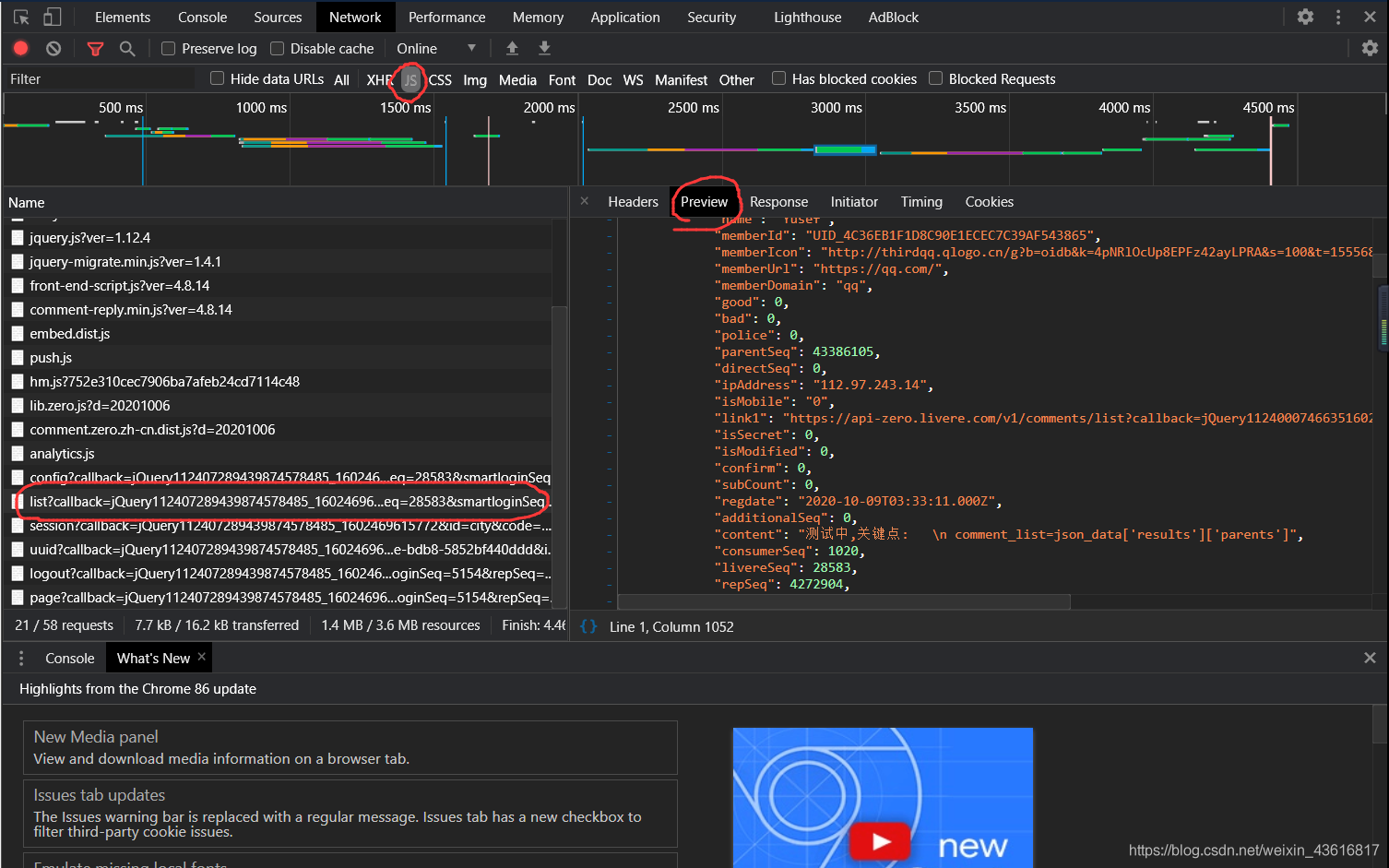The image size is (1389, 868).
Task: Select the XHR filter type
Action: 379,79
